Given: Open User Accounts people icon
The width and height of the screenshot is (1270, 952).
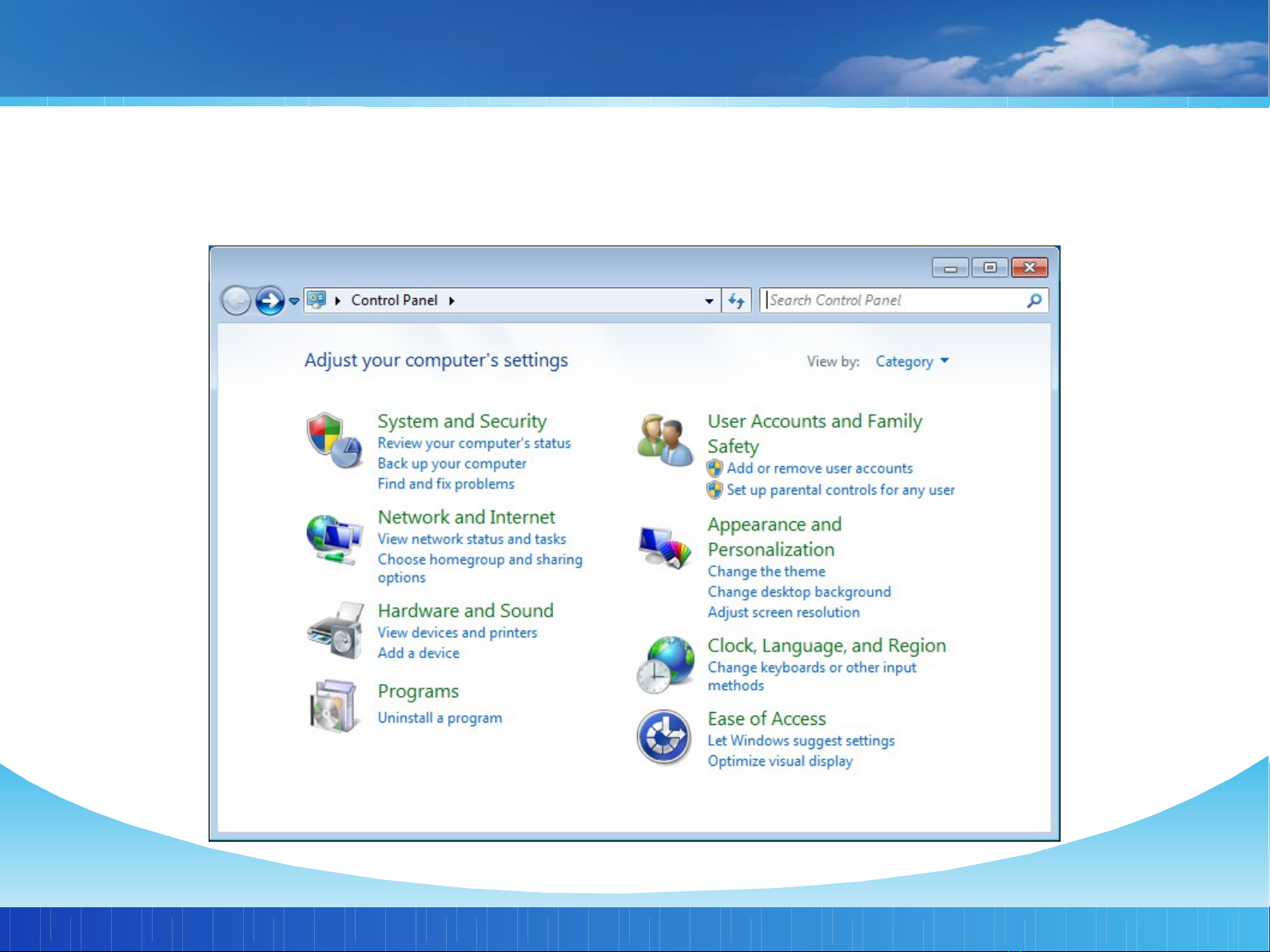Looking at the screenshot, I should click(665, 440).
